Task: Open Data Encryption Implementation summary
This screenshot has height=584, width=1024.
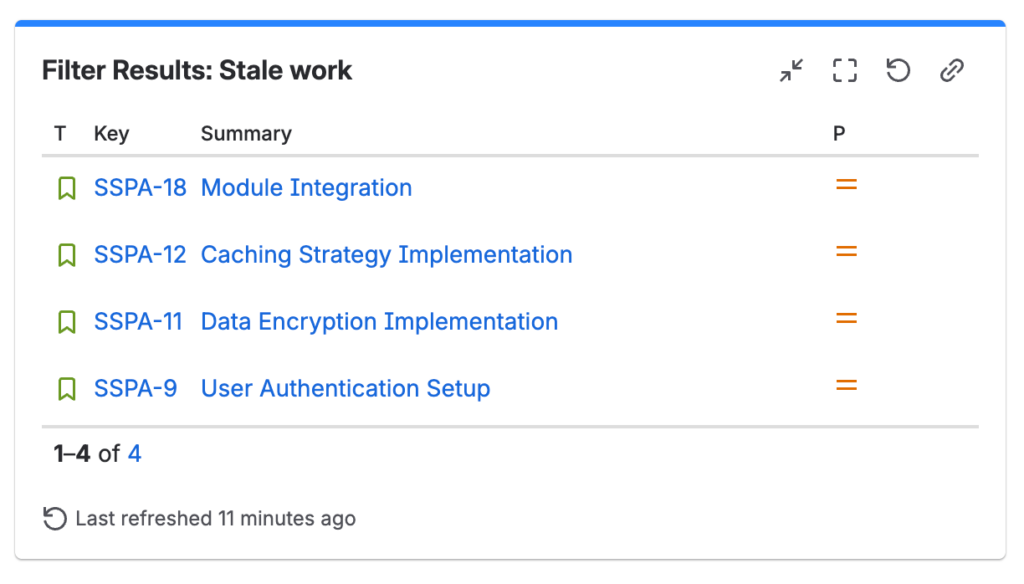Action: [379, 322]
